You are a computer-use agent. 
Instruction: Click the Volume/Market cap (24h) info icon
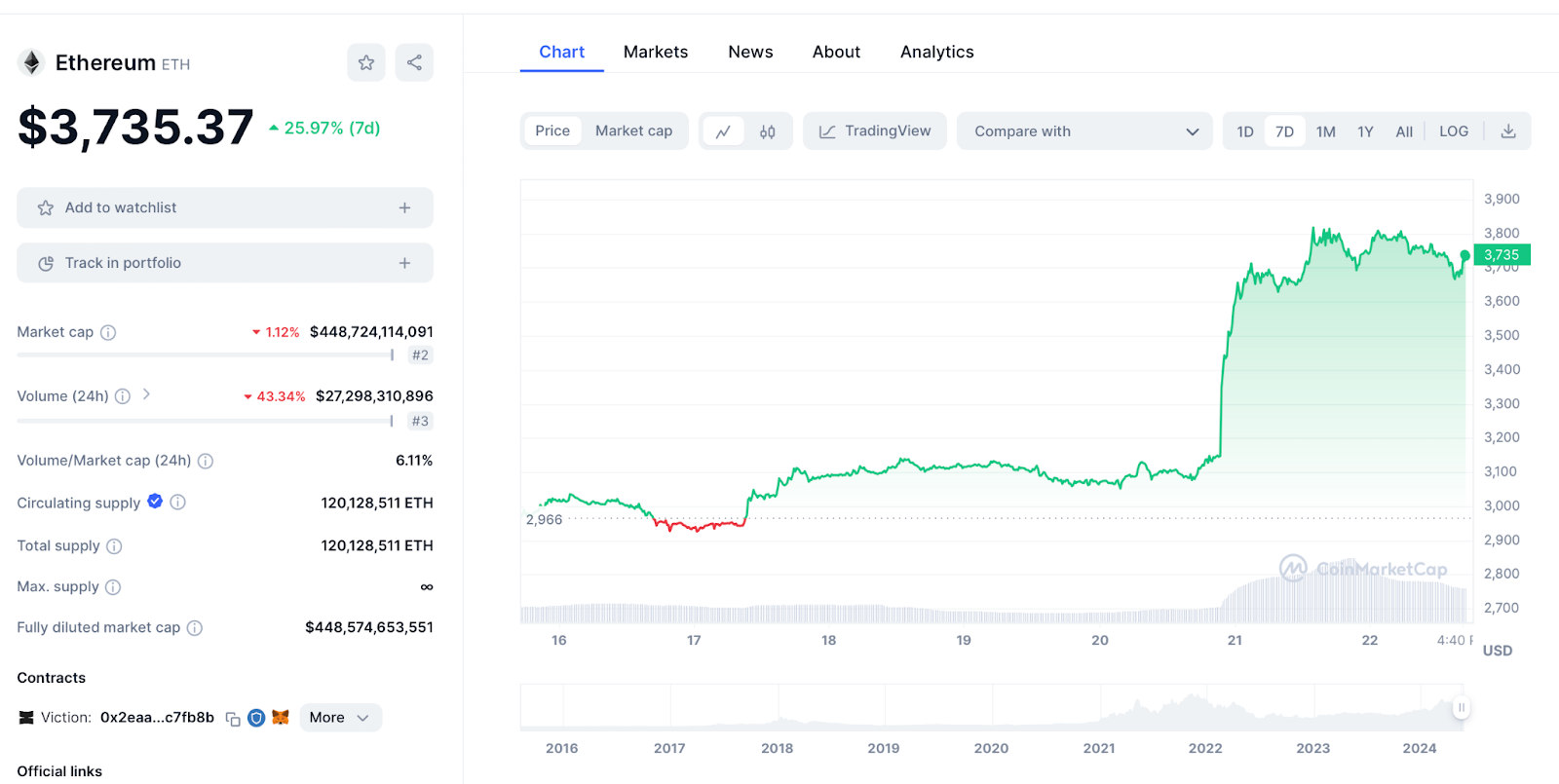pyautogui.click(x=206, y=461)
